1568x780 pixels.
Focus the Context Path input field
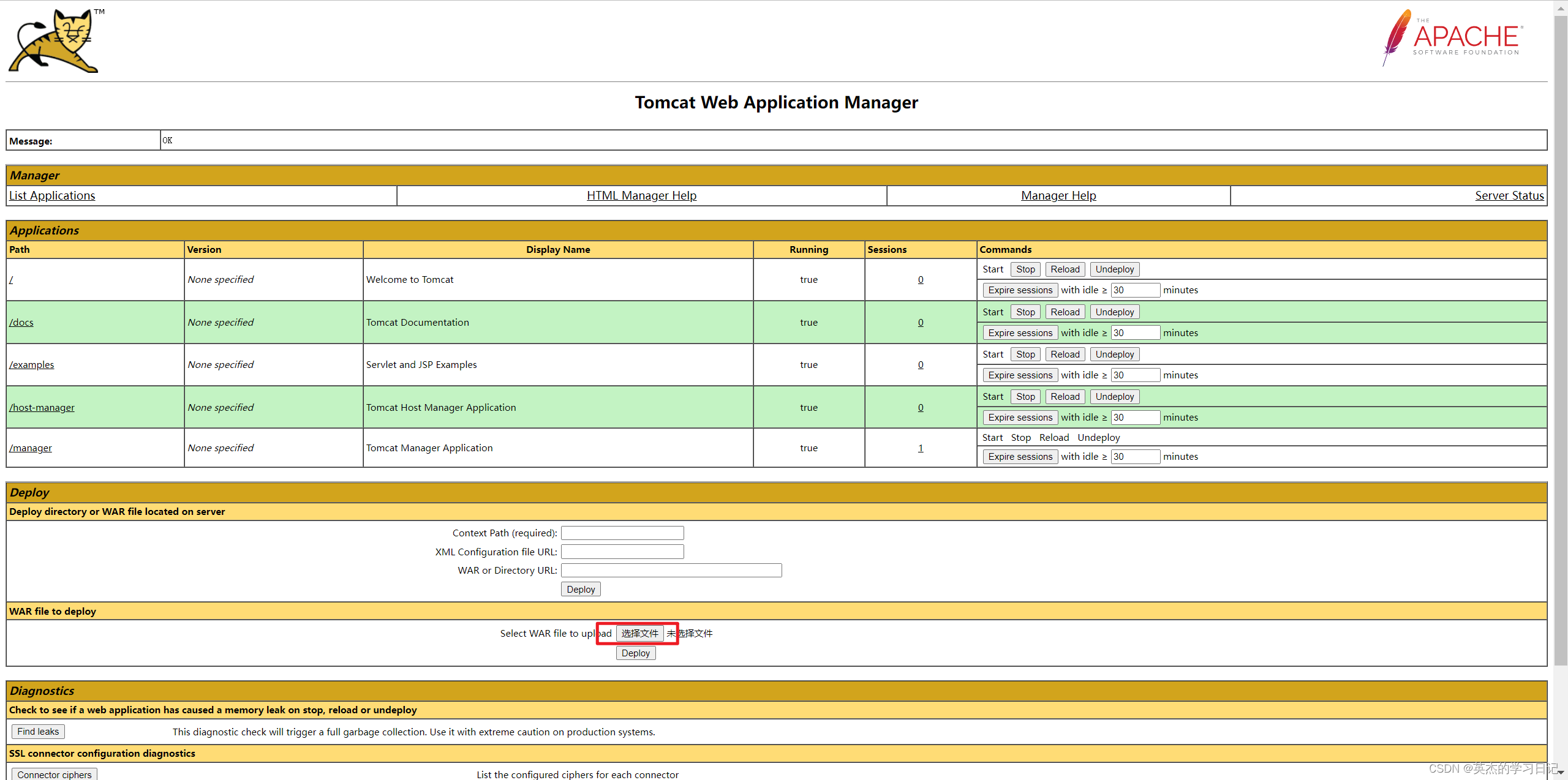tap(622, 533)
